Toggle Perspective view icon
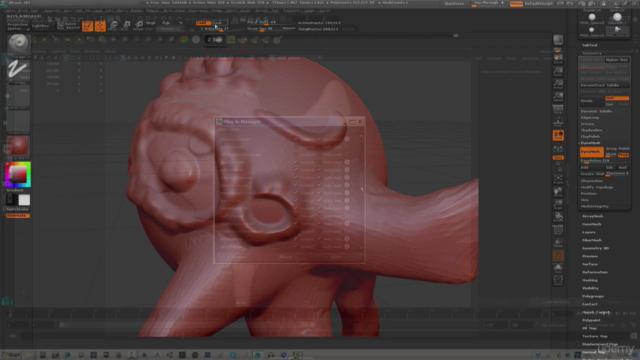Viewport: 640px width, 360px height. click(x=558, y=109)
